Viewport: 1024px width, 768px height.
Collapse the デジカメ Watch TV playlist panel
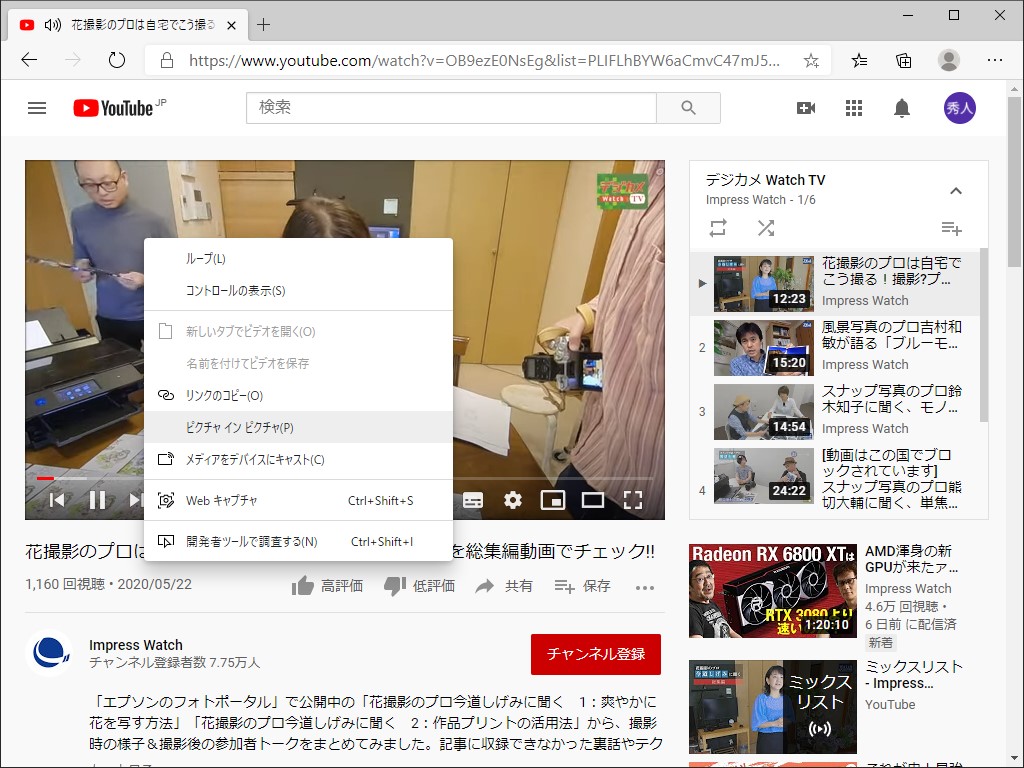click(956, 190)
